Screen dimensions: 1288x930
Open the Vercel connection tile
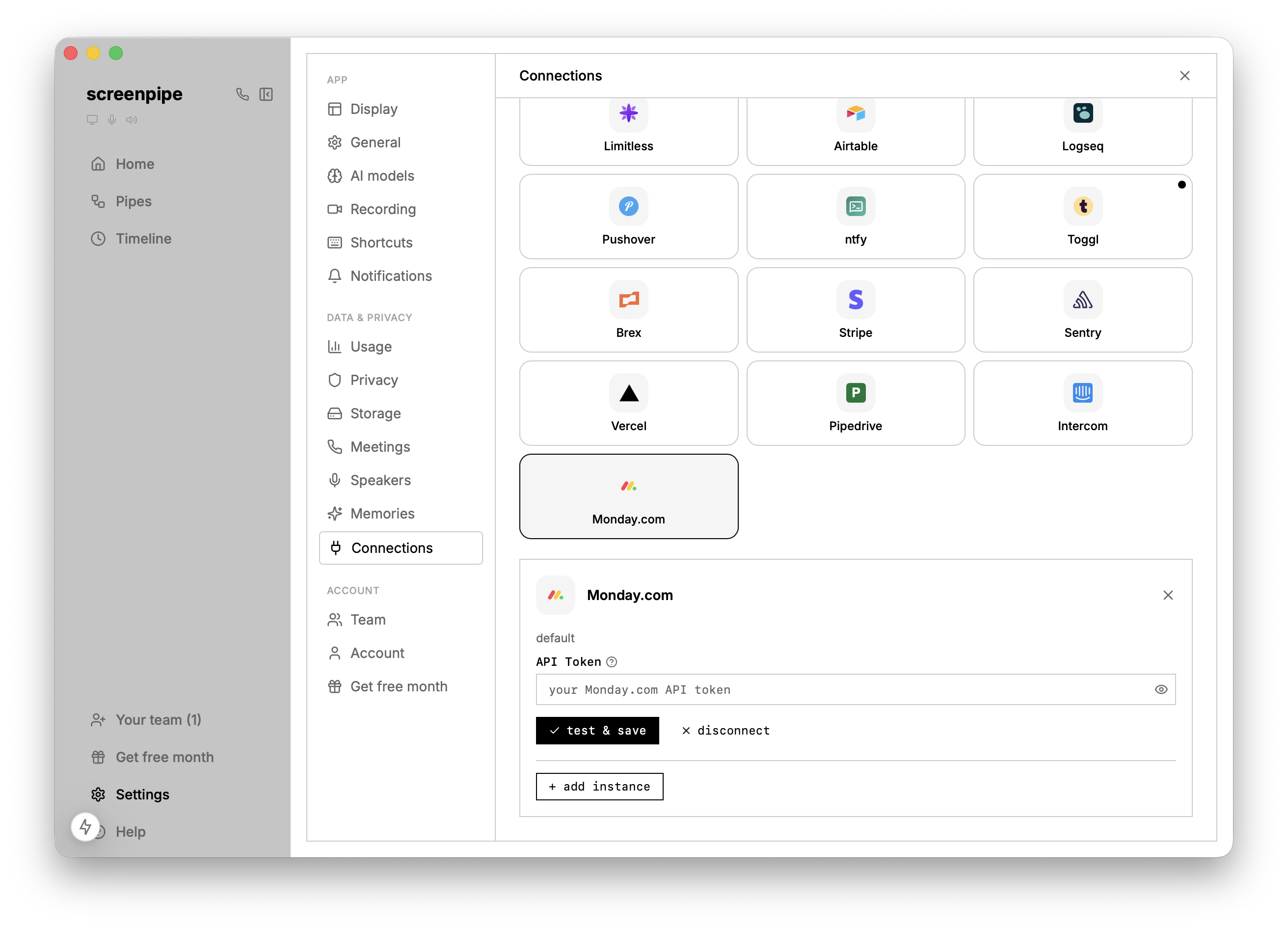(628, 403)
